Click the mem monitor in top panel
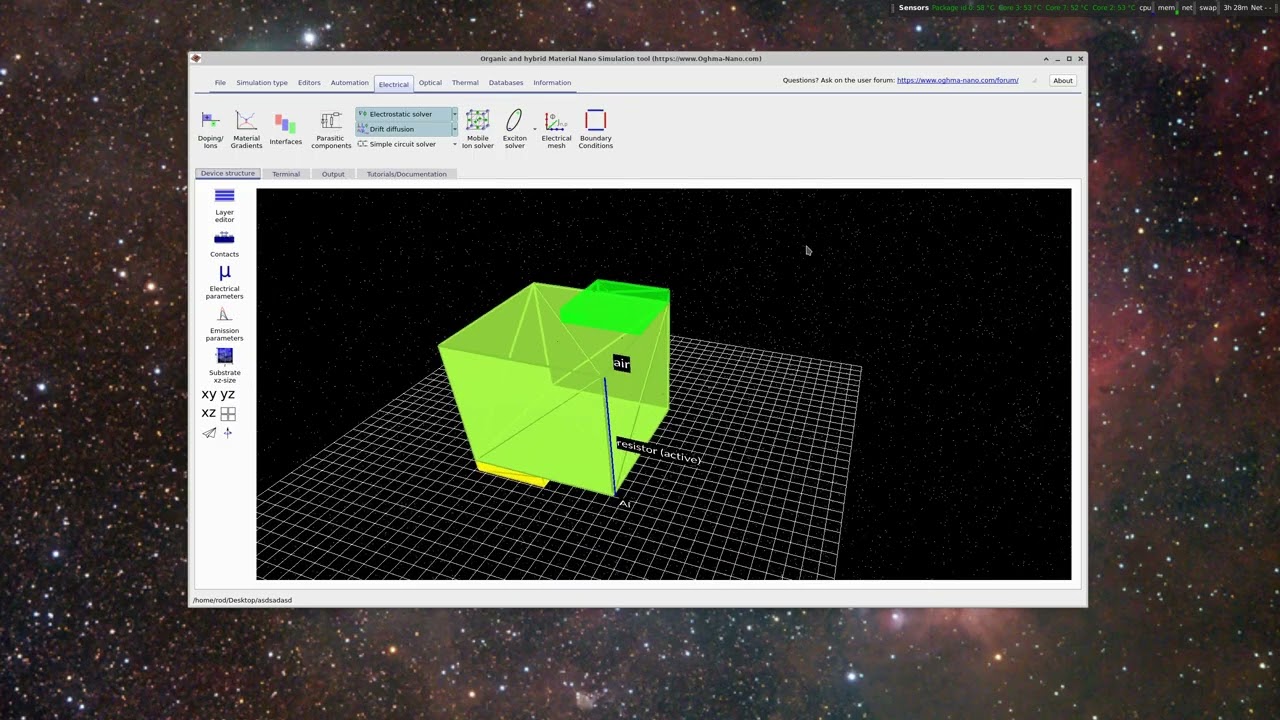The image size is (1280, 720). click(1166, 7)
